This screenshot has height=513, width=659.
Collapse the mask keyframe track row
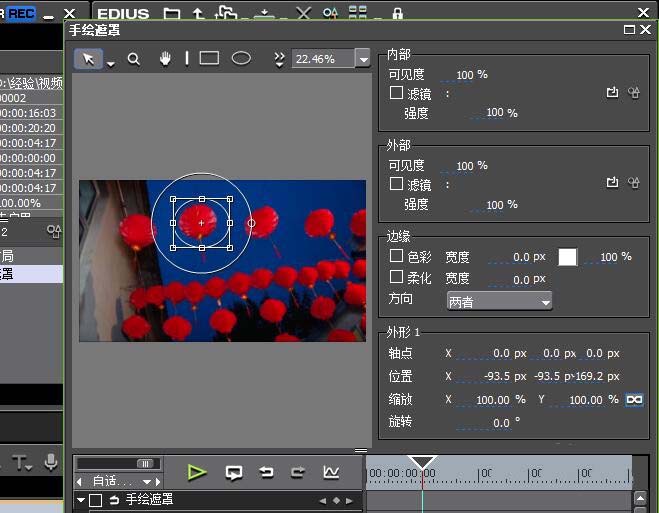click(81, 500)
